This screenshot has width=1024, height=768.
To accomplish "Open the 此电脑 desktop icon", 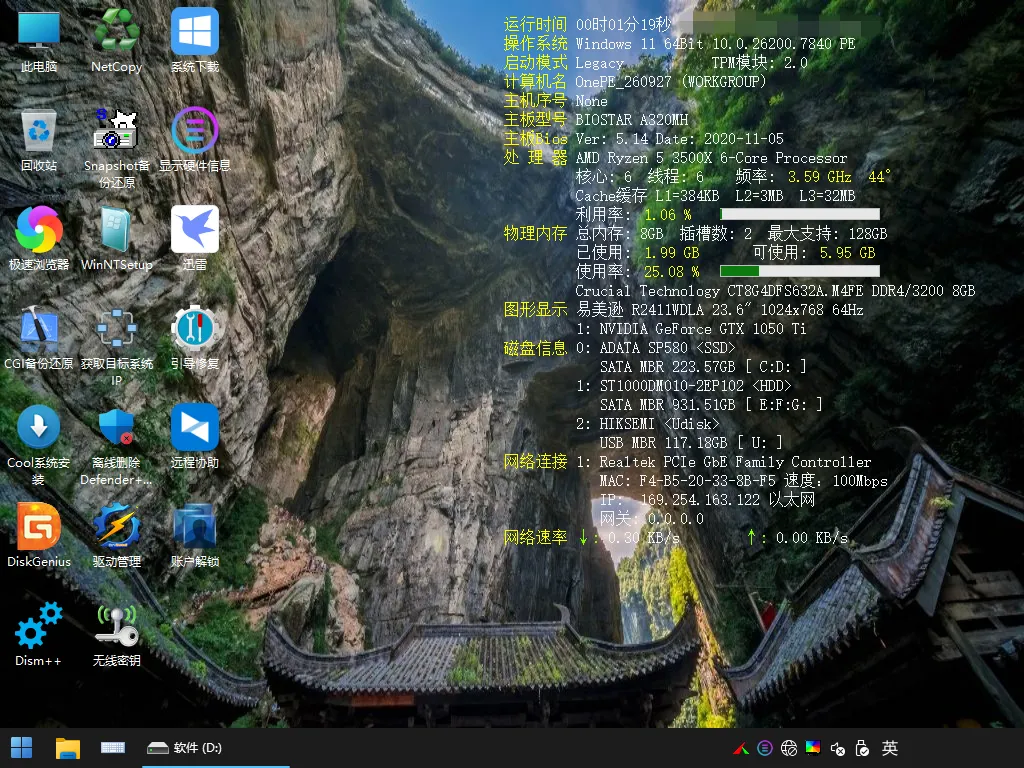I will [39, 40].
